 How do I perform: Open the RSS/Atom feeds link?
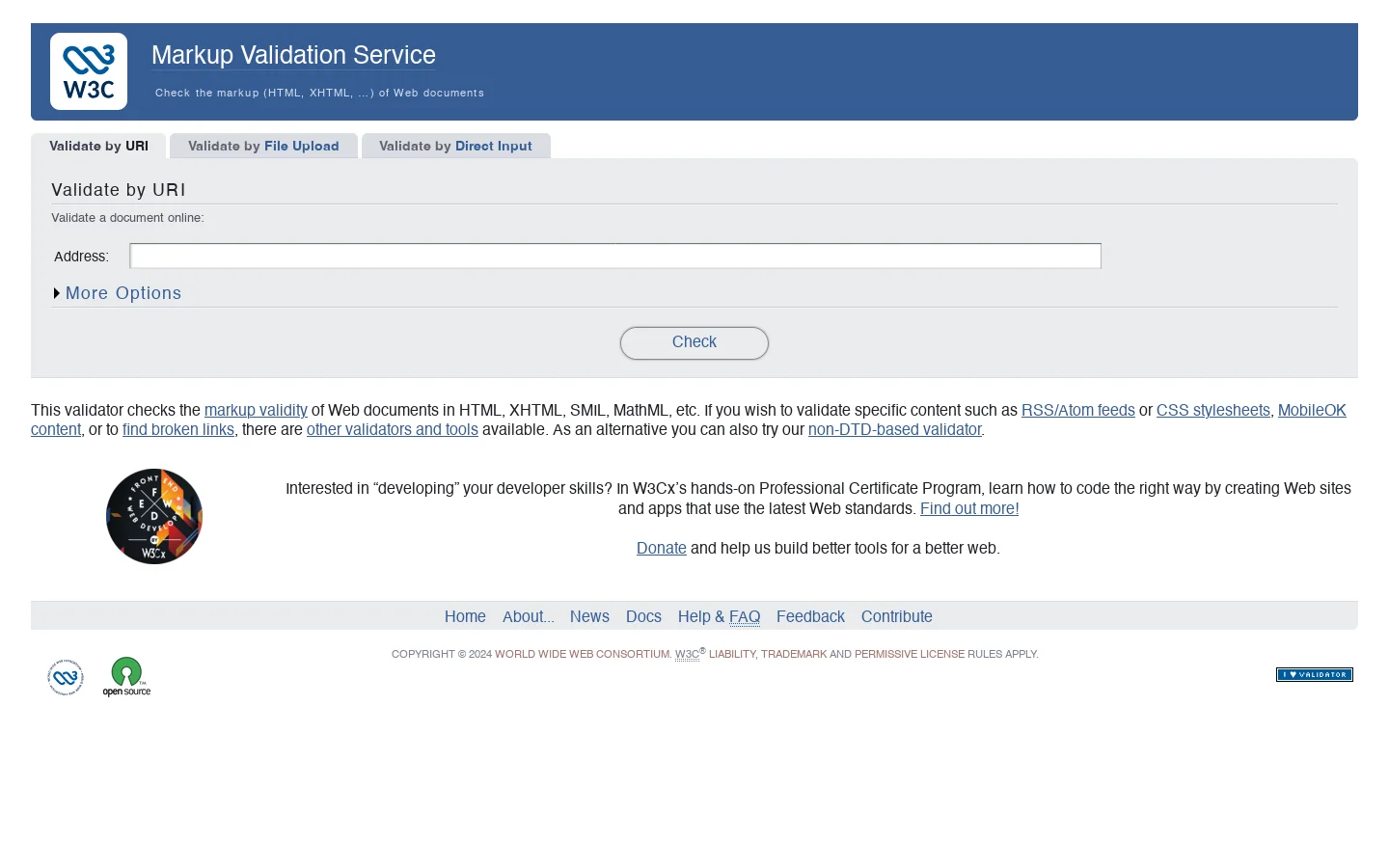(x=1078, y=410)
